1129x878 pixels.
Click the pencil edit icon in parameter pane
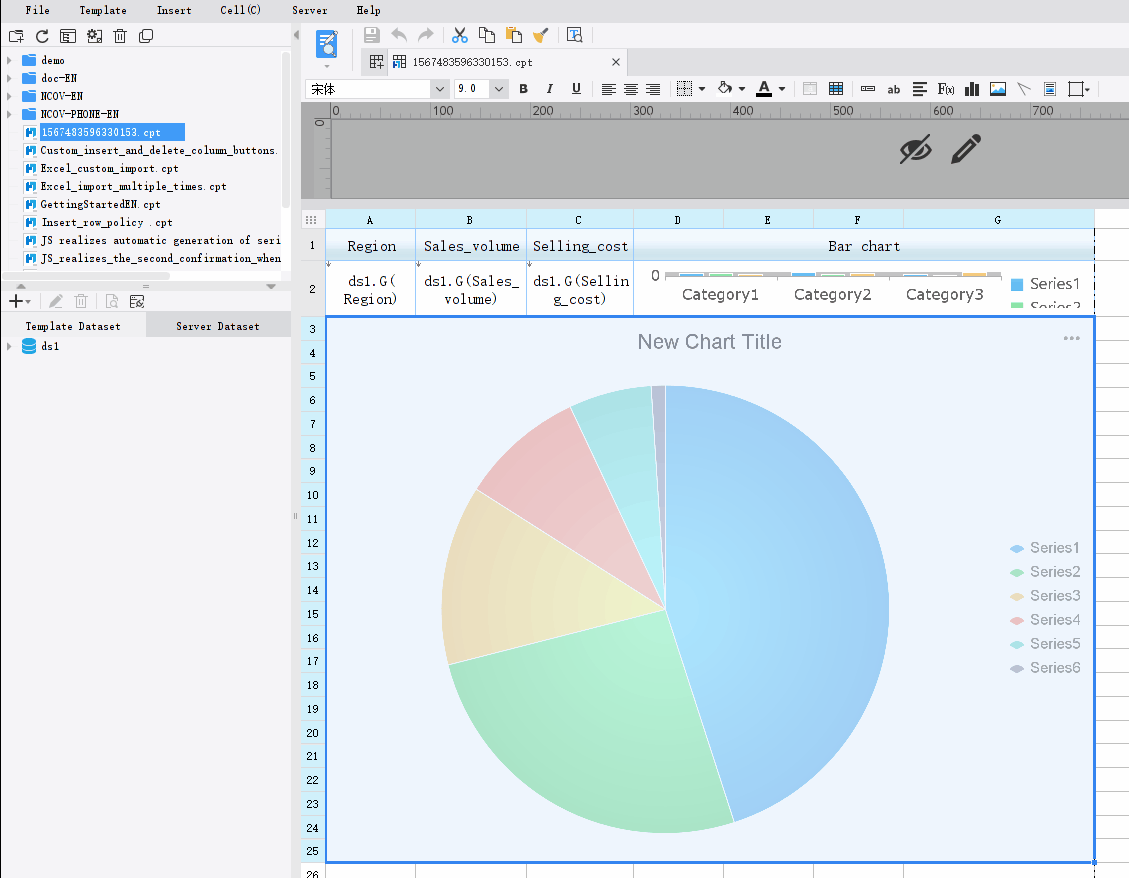[966, 149]
